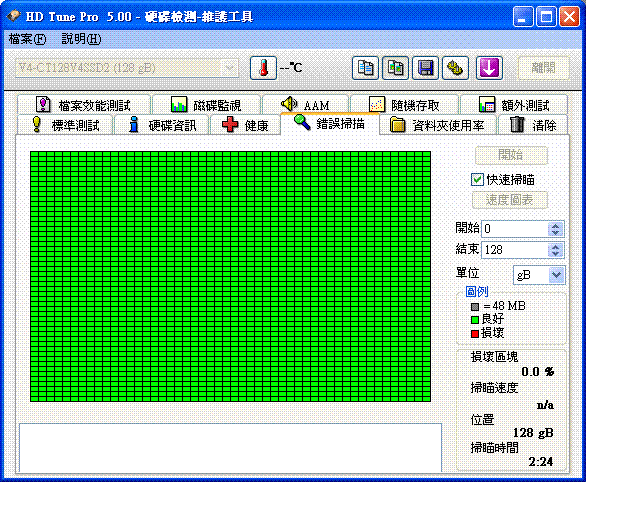Open the 資料夾使用率 tab

point(438,125)
